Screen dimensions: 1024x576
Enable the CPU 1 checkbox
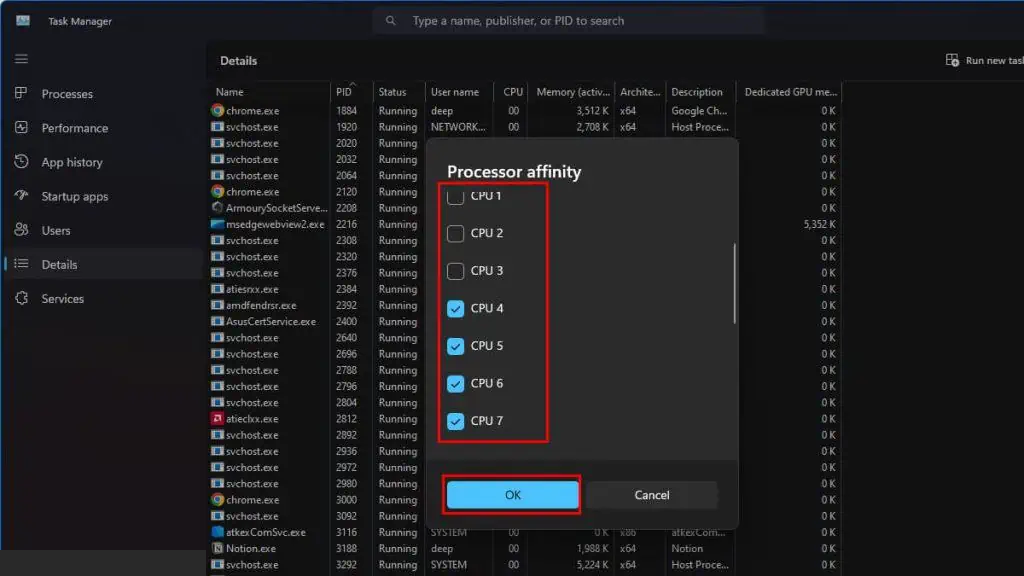tap(455, 196)
